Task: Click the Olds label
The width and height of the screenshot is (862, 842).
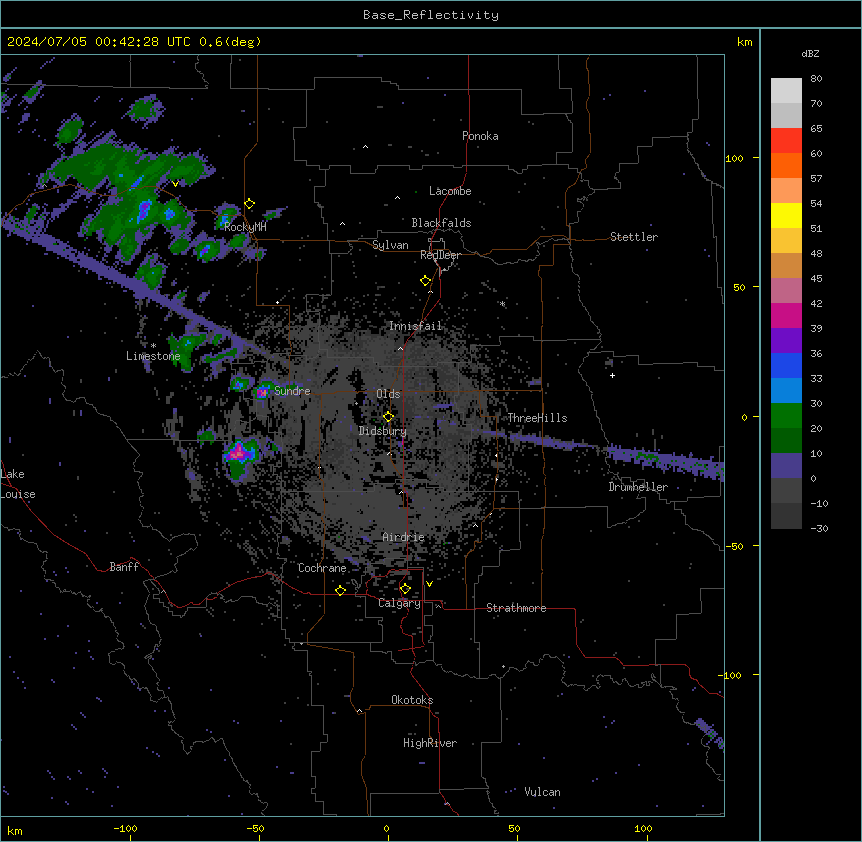Action: coord(388,394)
